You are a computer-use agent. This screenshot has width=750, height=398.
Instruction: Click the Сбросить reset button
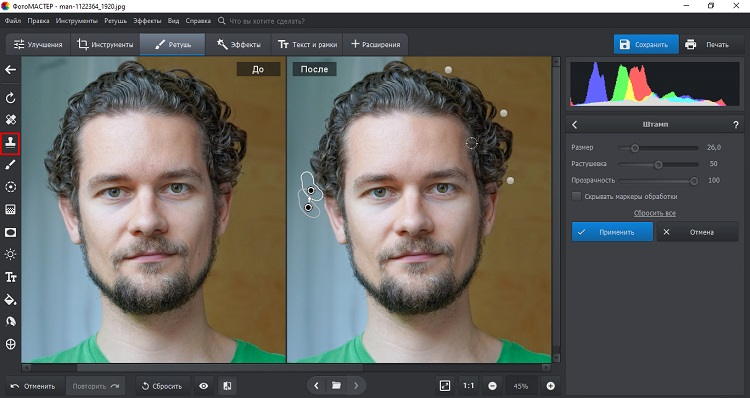pos(162,386)
